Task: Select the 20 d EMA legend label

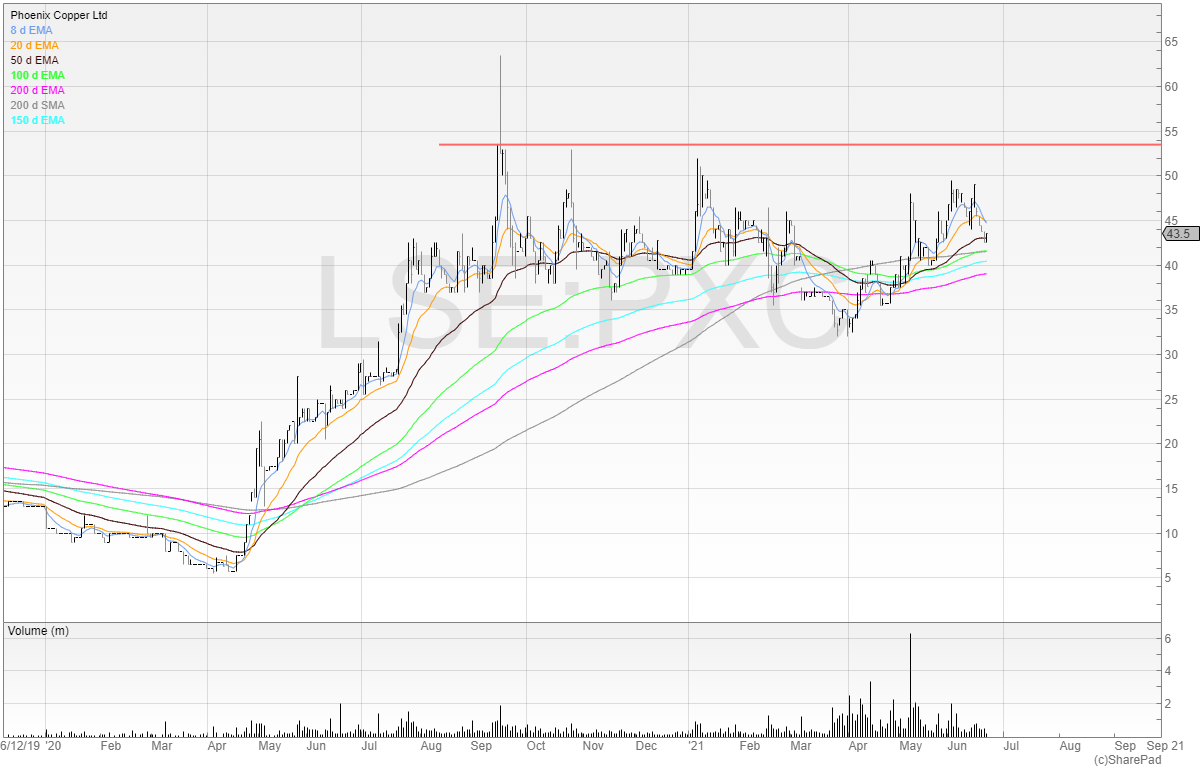Action: tap(34, 46)
